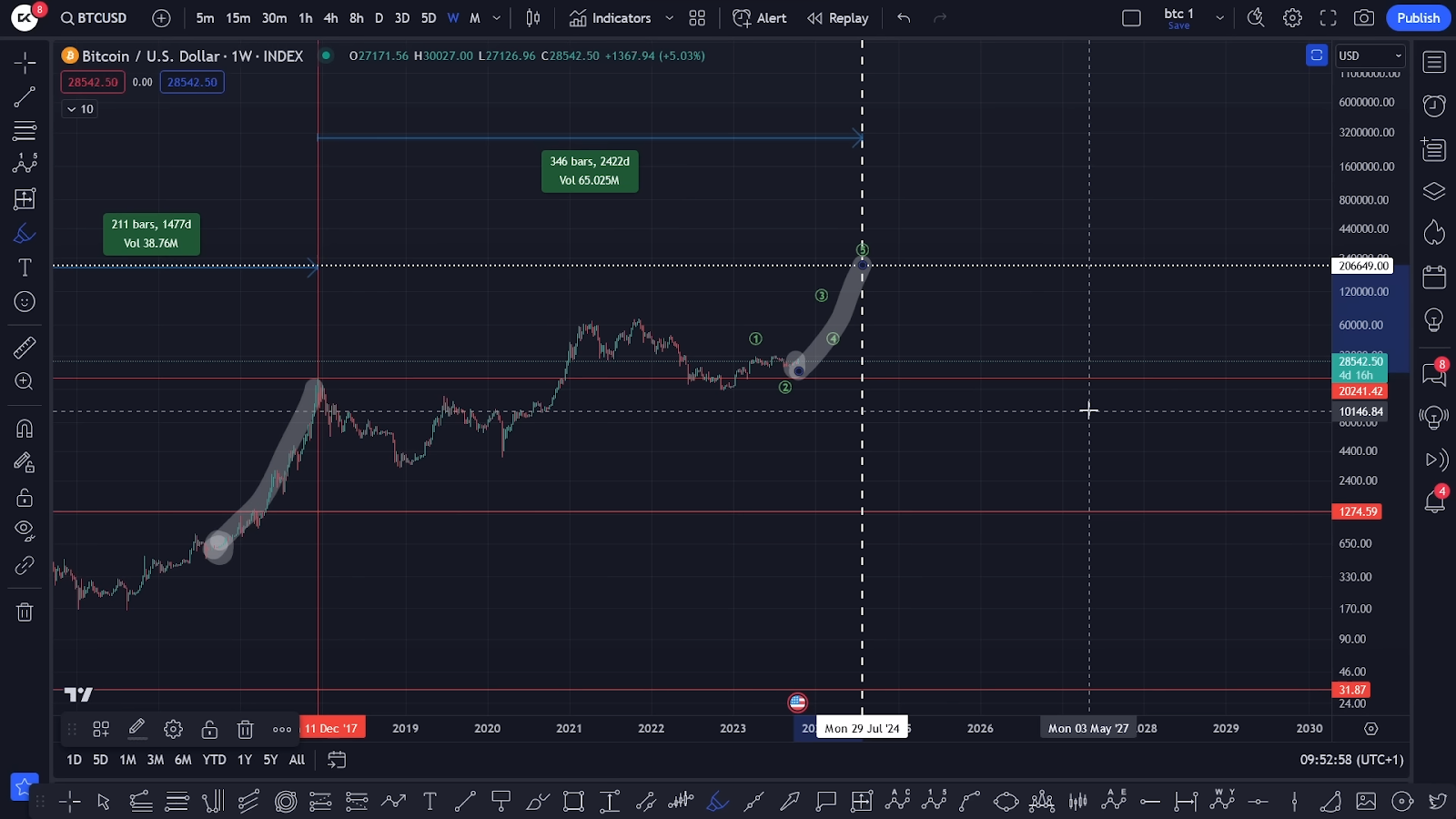
Task: Open alerts clock panel in right sidebar
Action: [1434, 106]
